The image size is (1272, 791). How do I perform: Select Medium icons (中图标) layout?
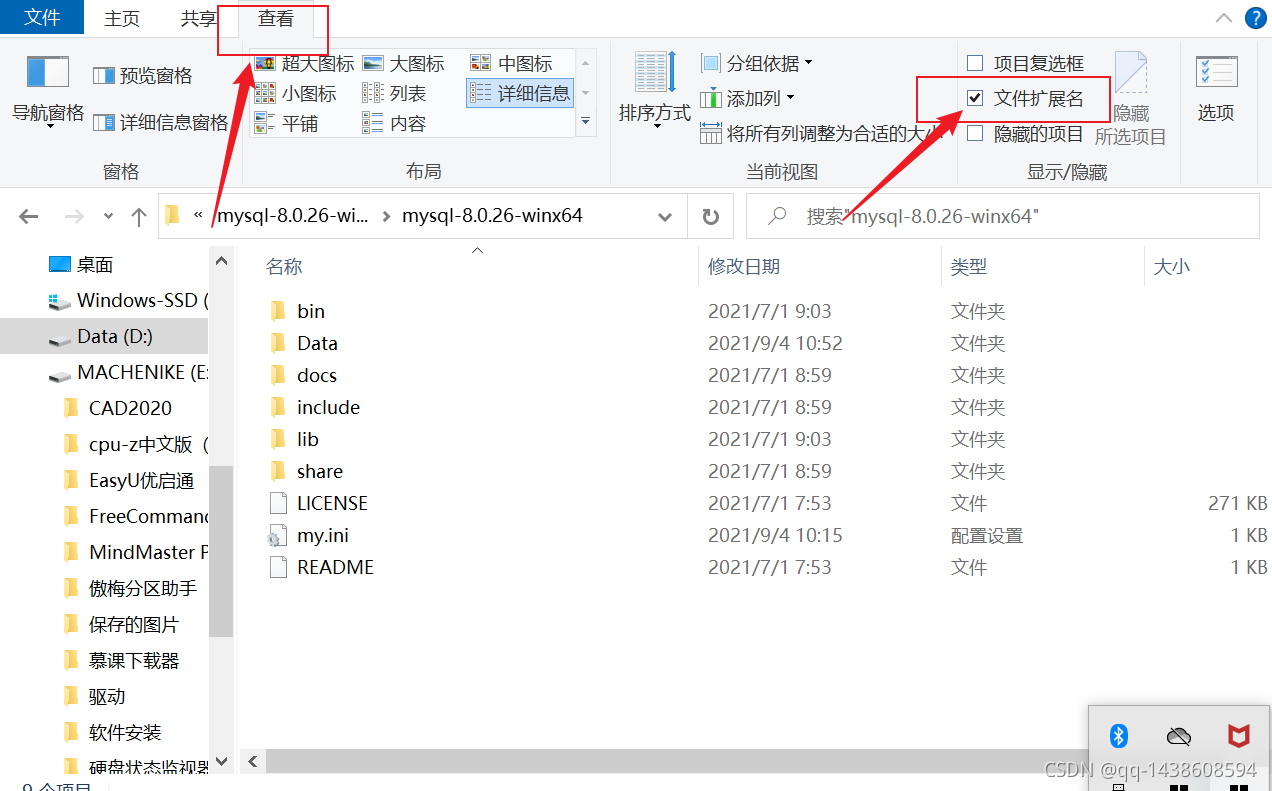(x=511, y=63)
